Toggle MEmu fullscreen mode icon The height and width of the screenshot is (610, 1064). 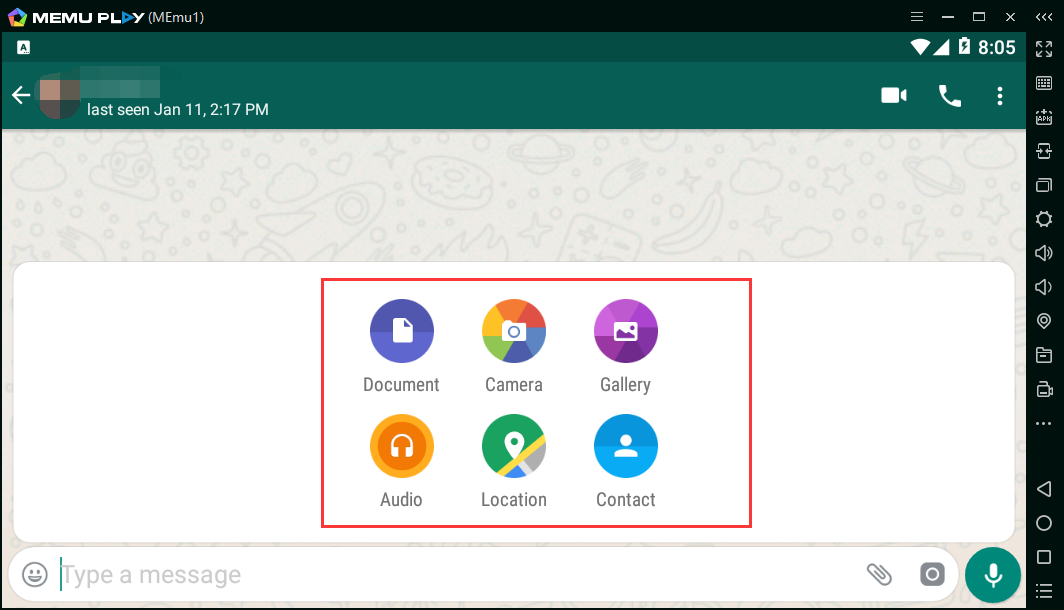click(1044, 49)
